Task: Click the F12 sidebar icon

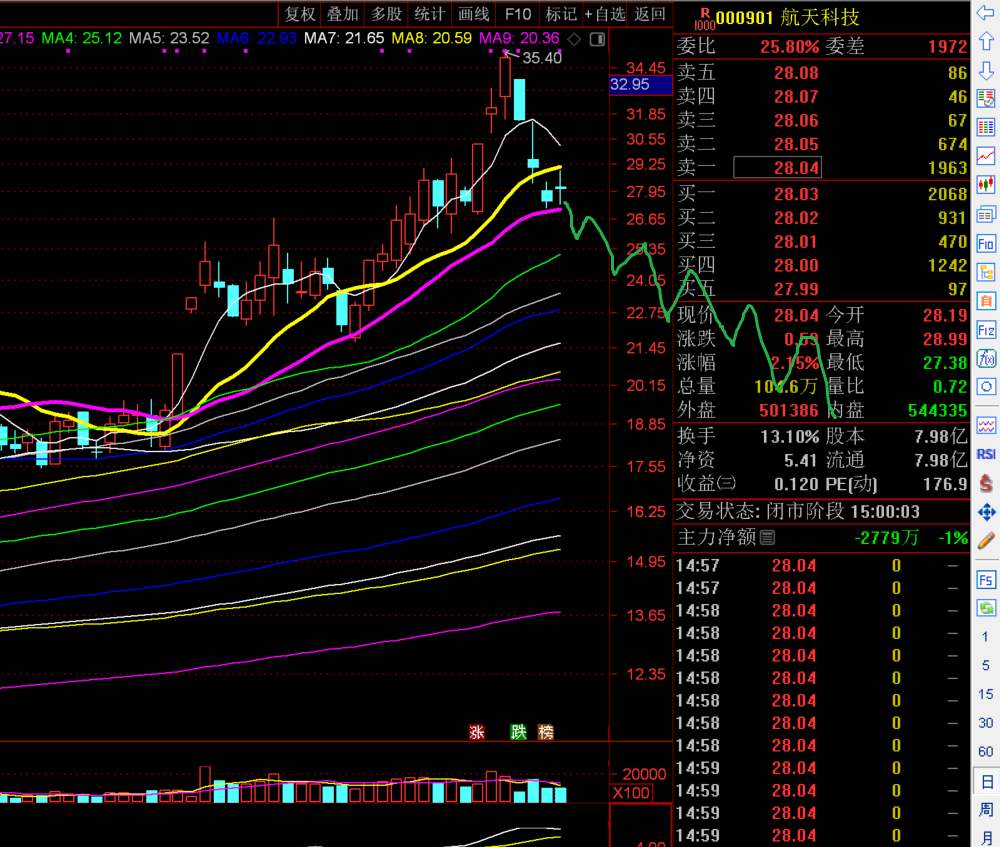Action: [x=986, y=330]
